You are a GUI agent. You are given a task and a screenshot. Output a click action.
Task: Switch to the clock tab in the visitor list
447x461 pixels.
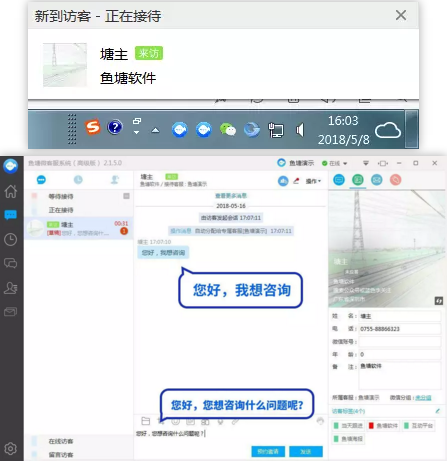tap(78, 180)
